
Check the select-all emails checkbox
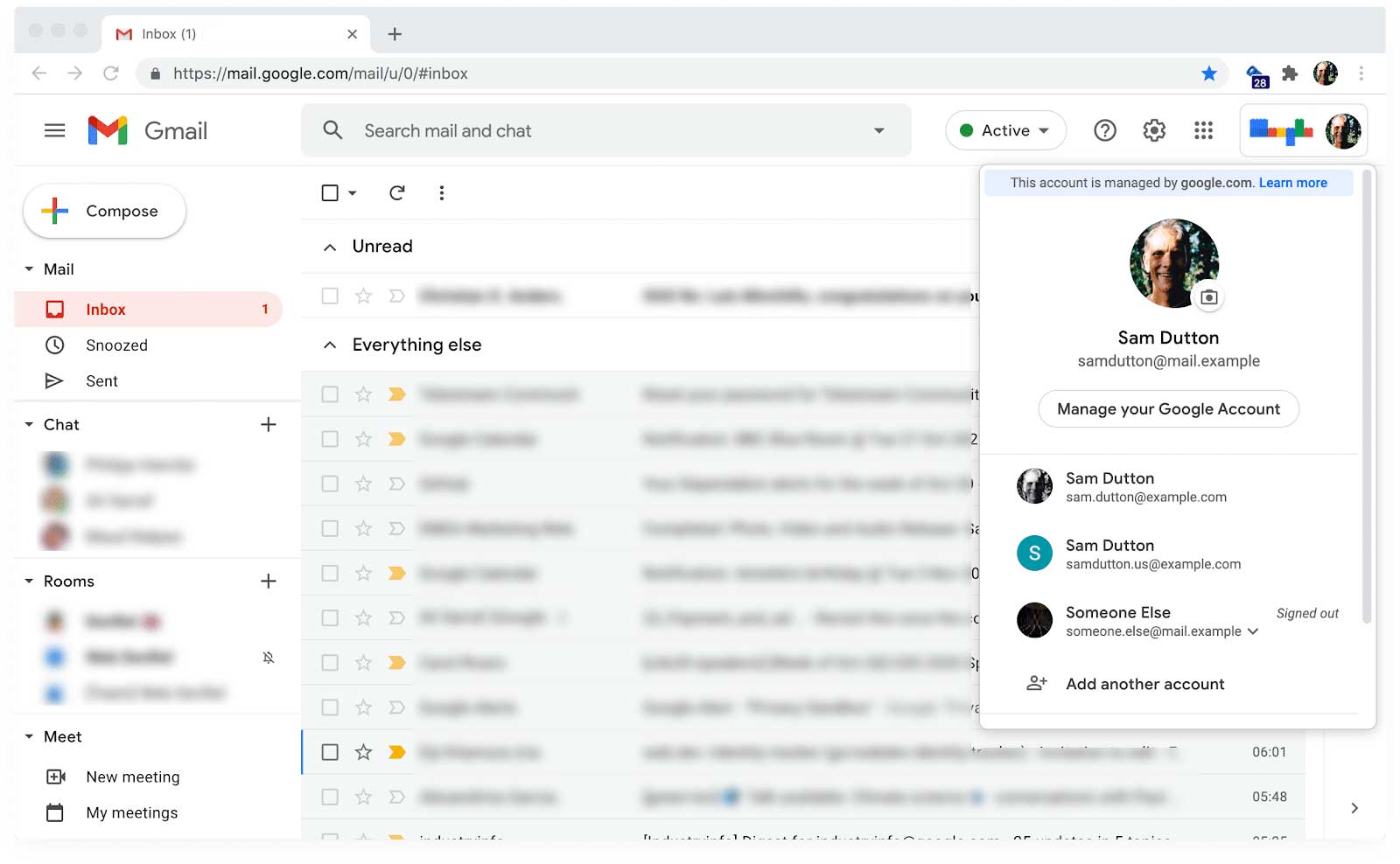(x=329, y=192)
